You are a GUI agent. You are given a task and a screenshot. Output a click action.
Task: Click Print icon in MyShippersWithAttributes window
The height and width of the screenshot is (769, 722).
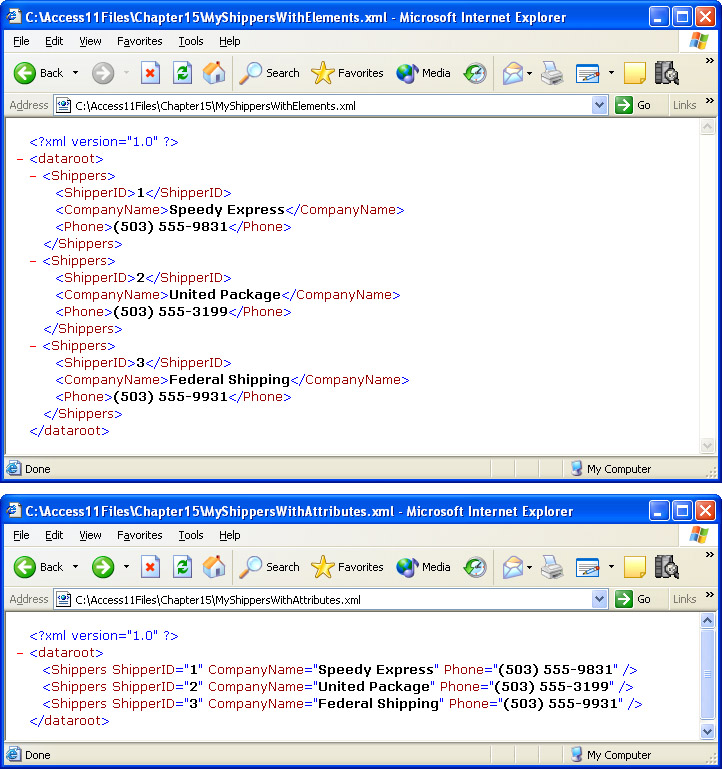(552, 567)
